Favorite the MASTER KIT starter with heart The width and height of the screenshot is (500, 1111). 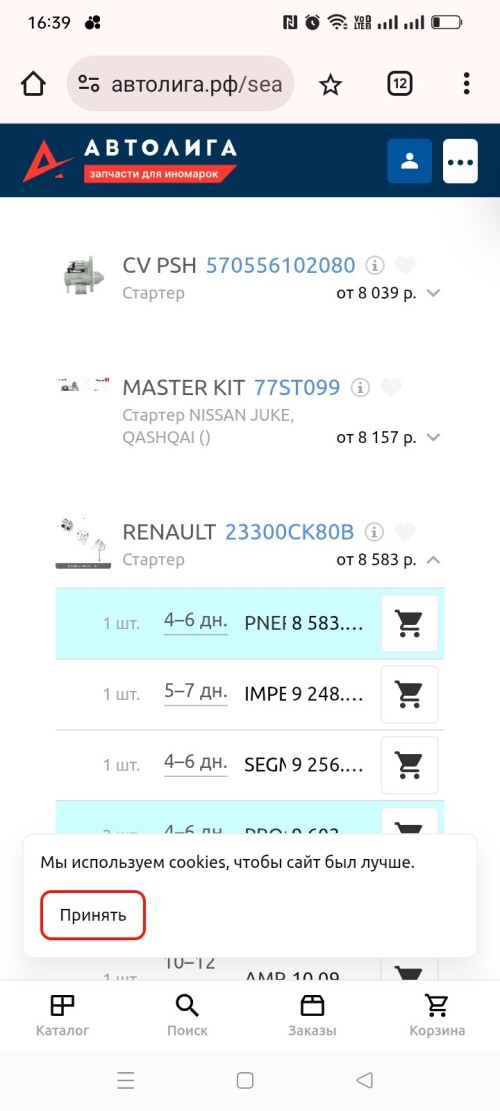(x=391, y=388)
